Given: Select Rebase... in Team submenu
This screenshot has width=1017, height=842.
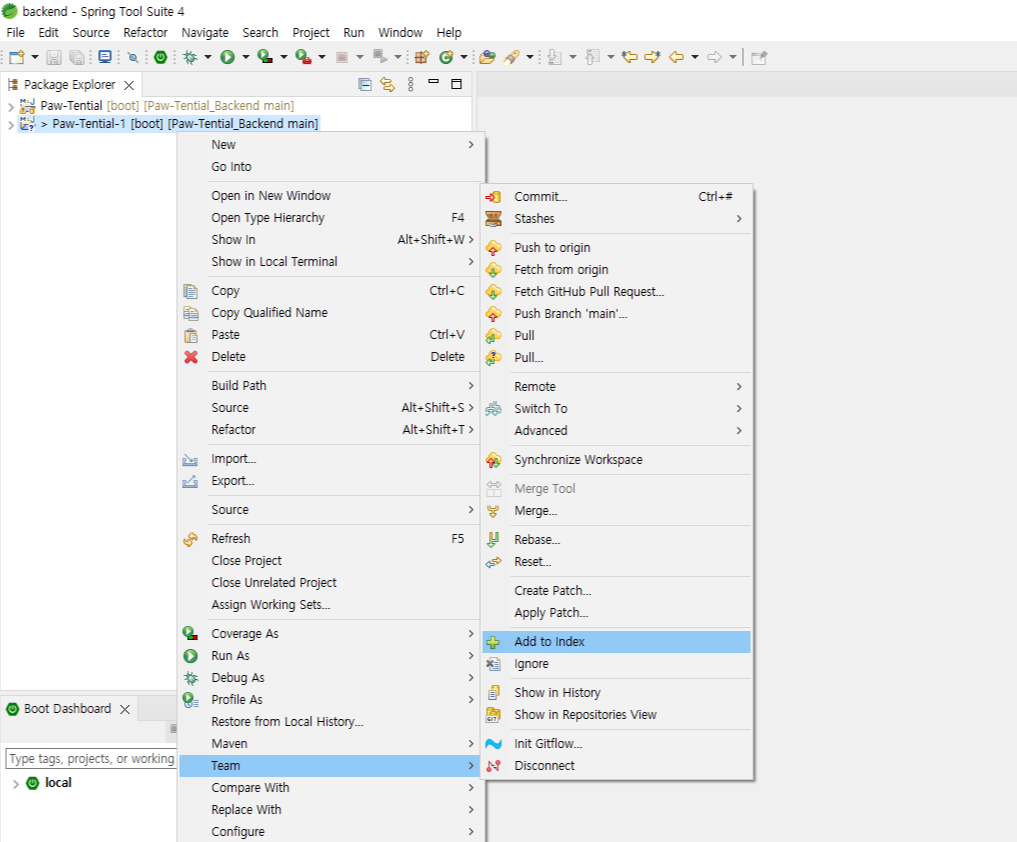Looking at the screenshot, I should pyautogui.click(x=616, y=540).
